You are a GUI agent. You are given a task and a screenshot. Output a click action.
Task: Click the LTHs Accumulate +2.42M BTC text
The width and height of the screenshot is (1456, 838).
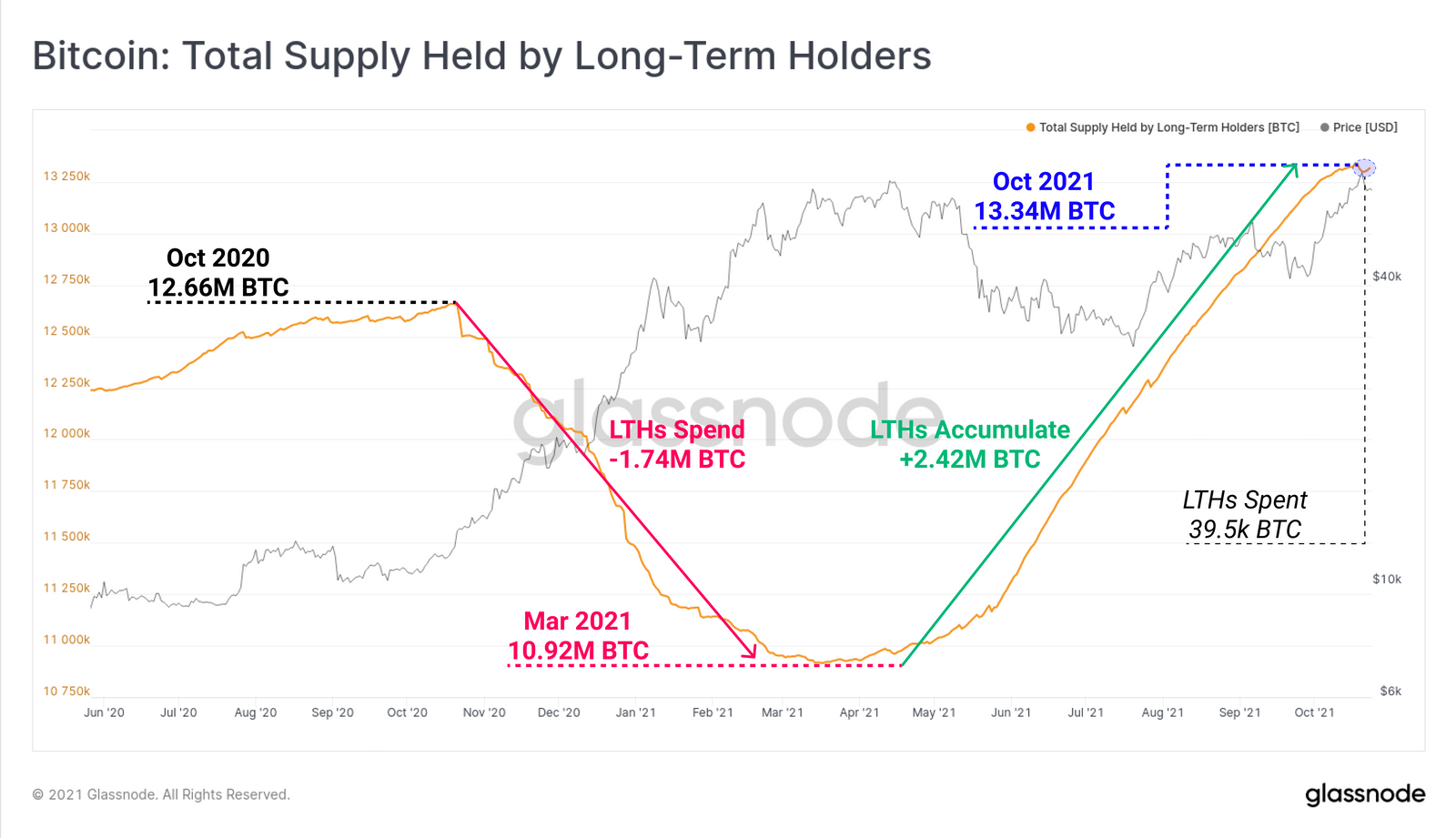click(x=970, y=444)
